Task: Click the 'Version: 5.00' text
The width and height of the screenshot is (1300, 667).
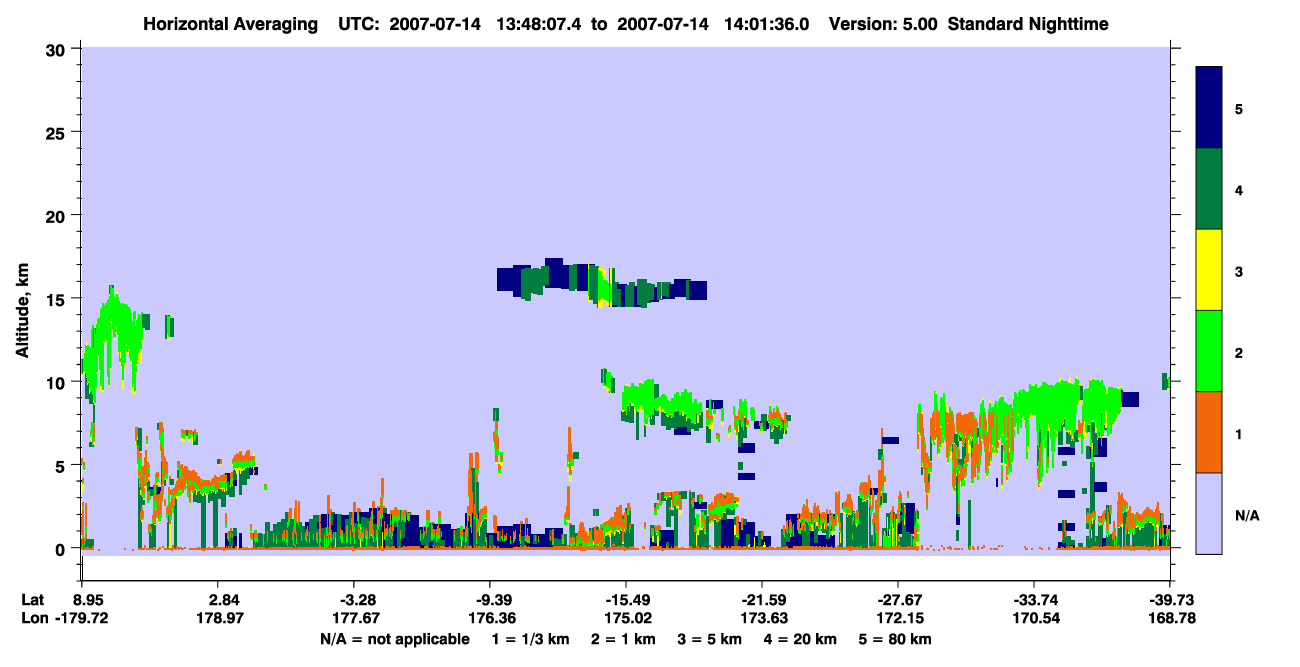Action: tap(884, 24)
